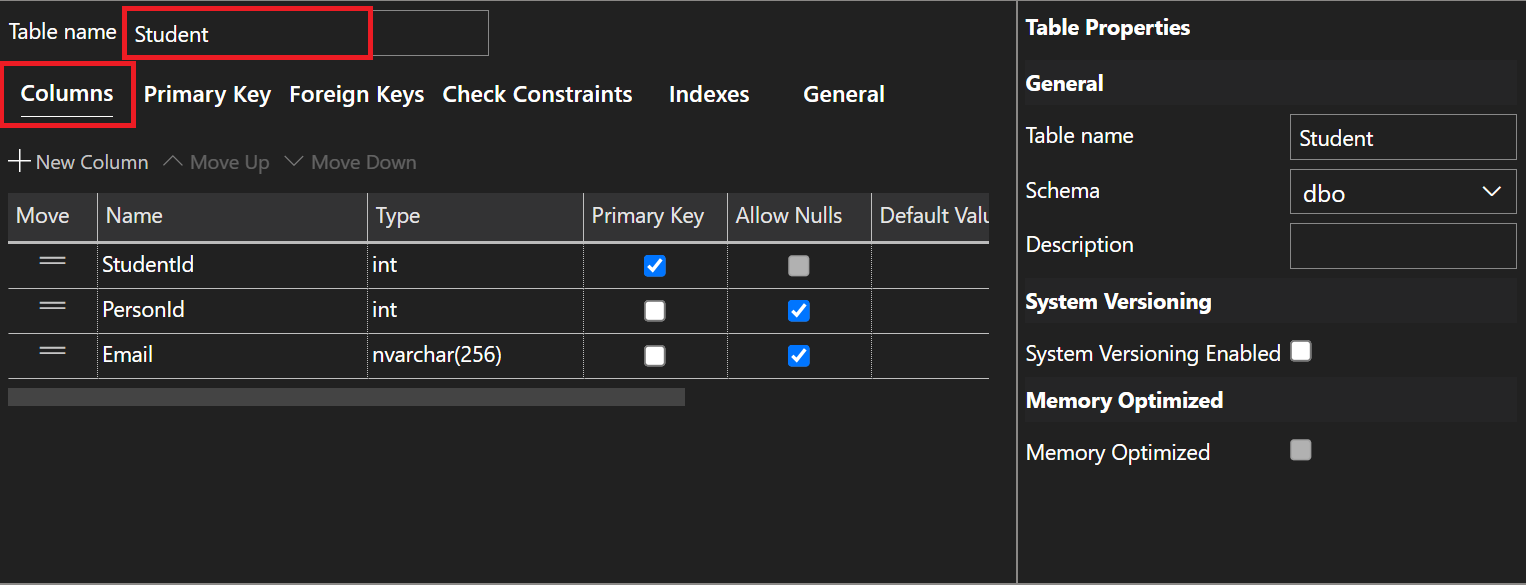Grab the drag handle on the PersonId row
This screenshot has width=1526, height=585.
pyautogui.click(x=51, y=309)
